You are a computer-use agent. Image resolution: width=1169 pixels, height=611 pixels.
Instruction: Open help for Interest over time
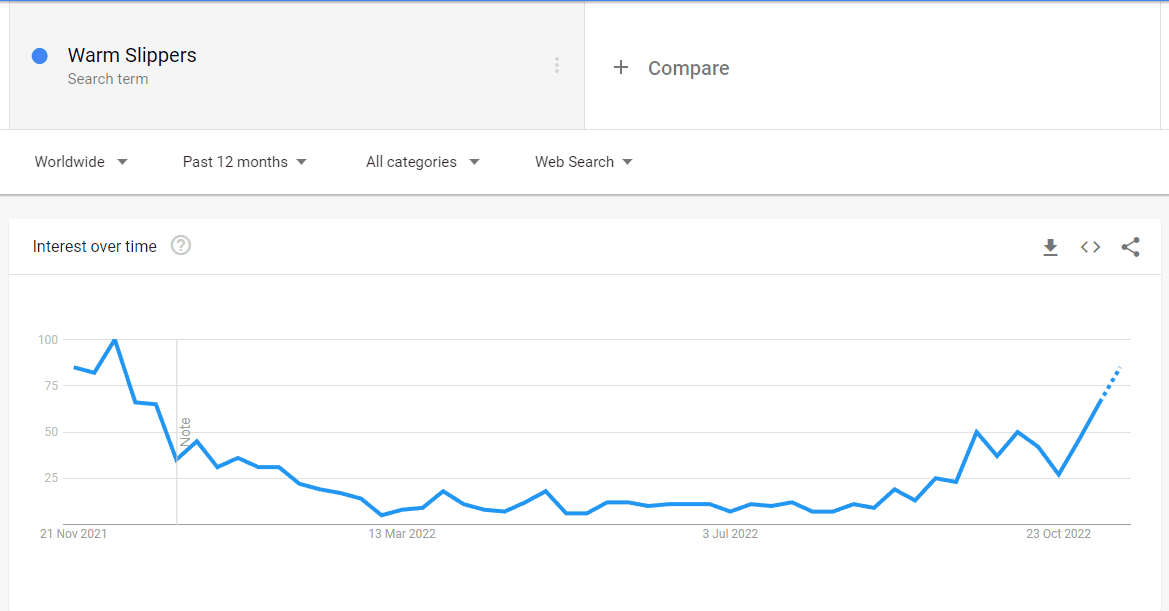tap(180, 245)
